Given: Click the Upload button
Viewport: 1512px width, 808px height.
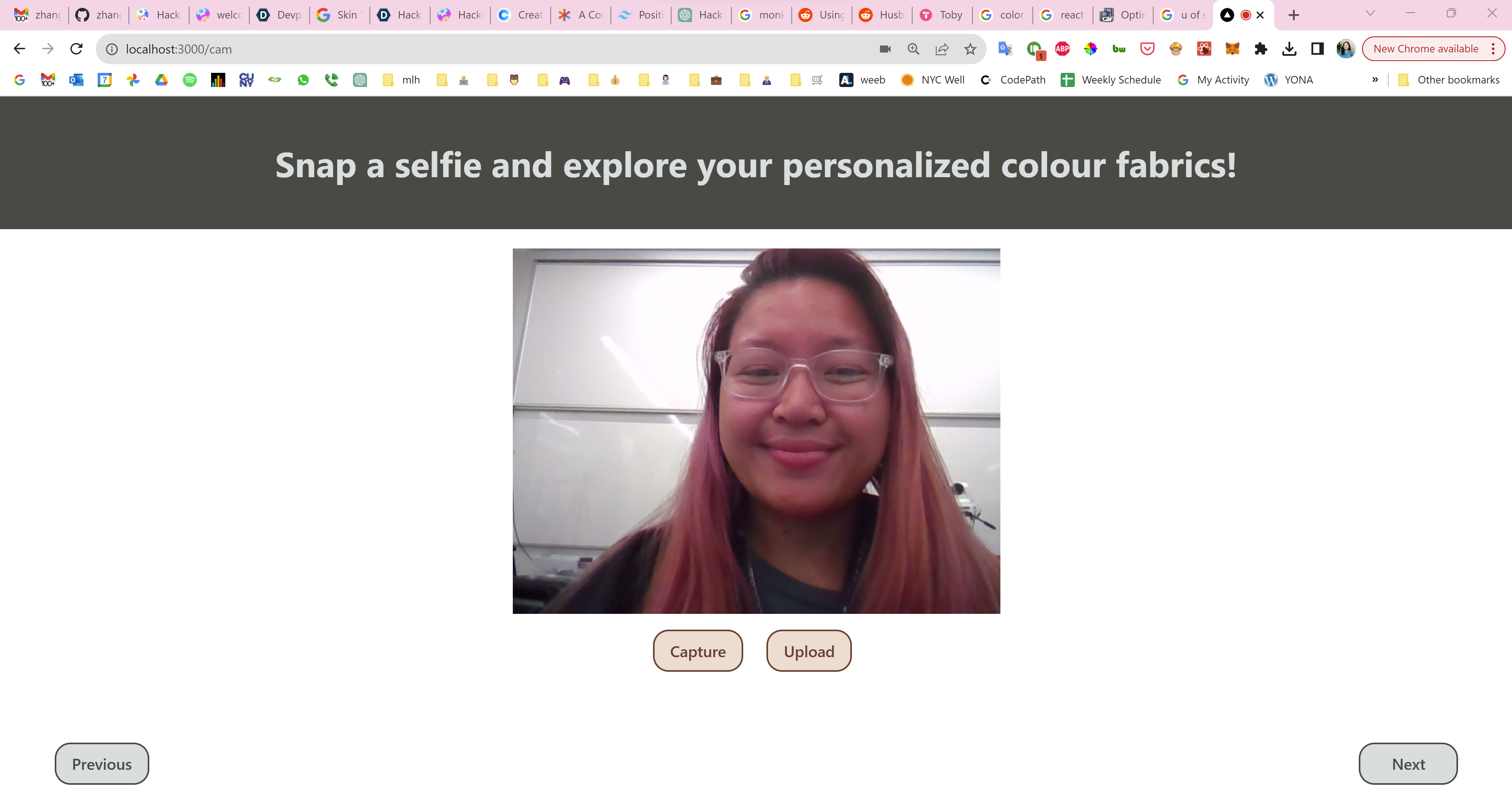Looking at the screenshot, I should 808,651.
